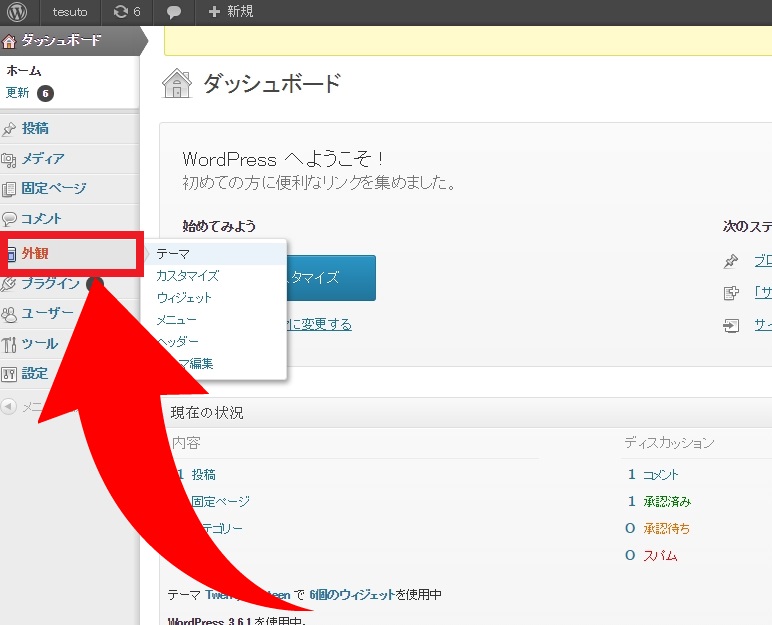Screen dimensions: 772x625
Task: Click the 投稿 pushpin icon in sidebar
Action: point(10,129)
